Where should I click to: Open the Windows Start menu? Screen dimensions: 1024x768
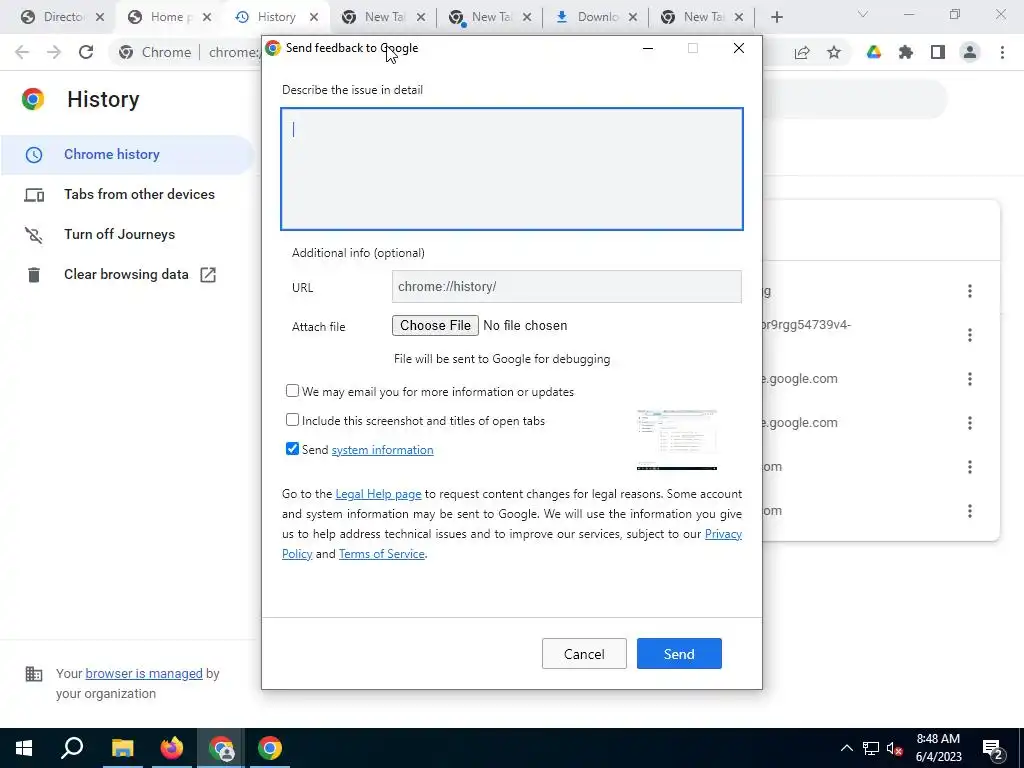click(24, 748)
